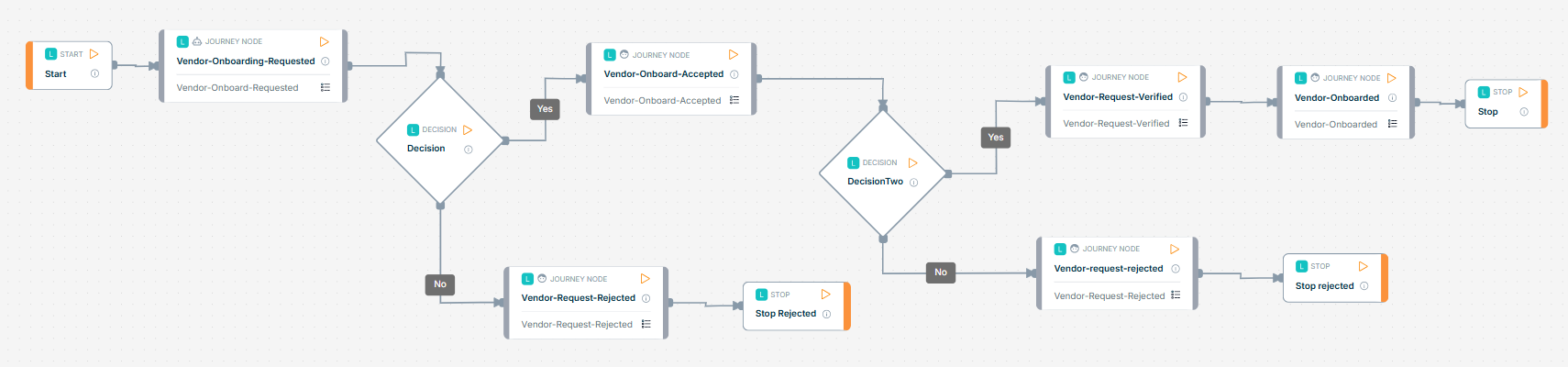Click play icon on Decision diamond

tap(468, 130)
